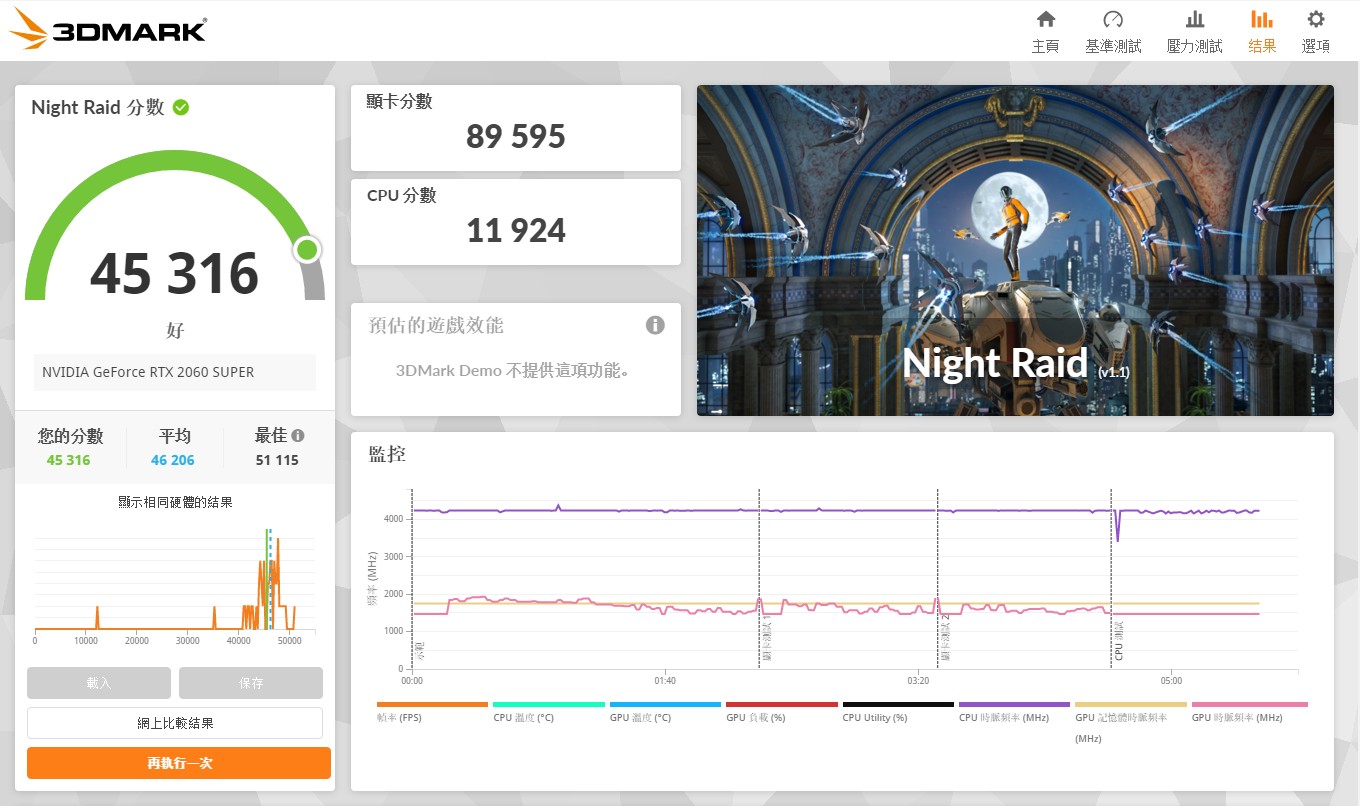Click 平均 score value 46 206
The image size is (1360, 806).
pos(173,460)
